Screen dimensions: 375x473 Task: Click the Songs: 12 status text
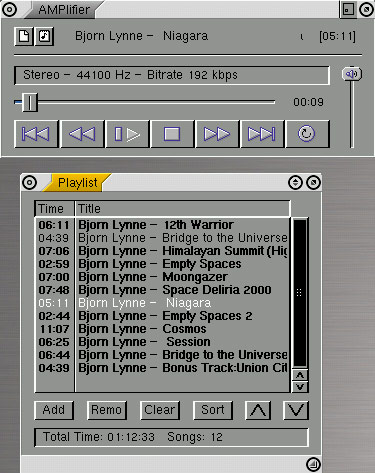195,437
